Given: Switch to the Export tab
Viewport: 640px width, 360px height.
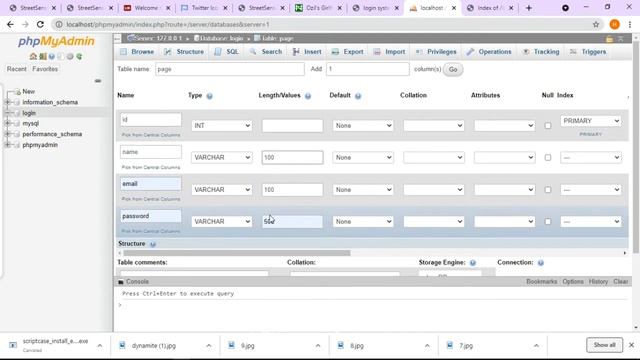Looking at the screenshot, I should click(347, 52).
